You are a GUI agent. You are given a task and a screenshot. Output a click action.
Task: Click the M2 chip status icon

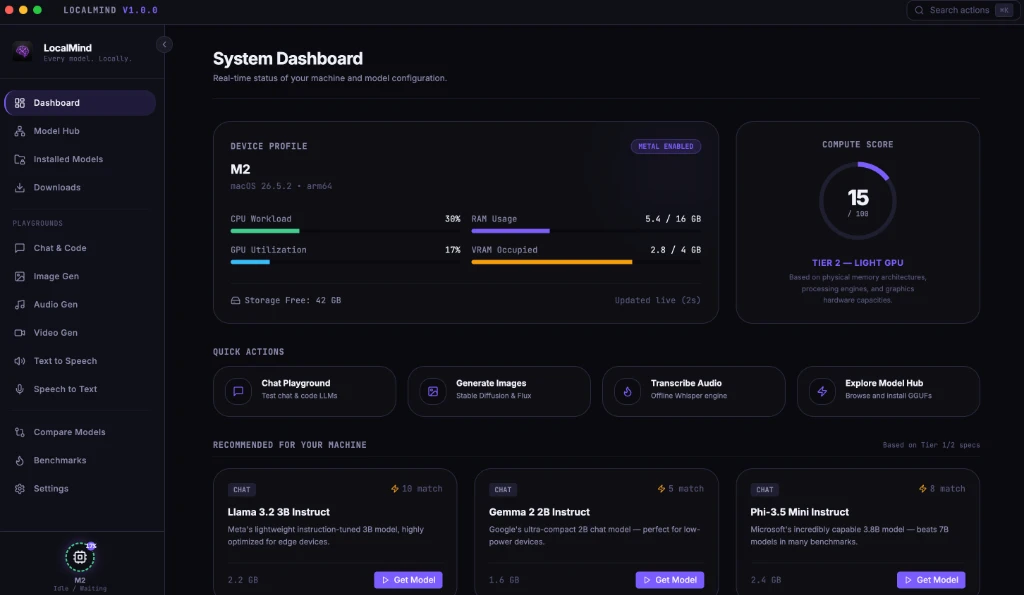[x=80, y=556]
